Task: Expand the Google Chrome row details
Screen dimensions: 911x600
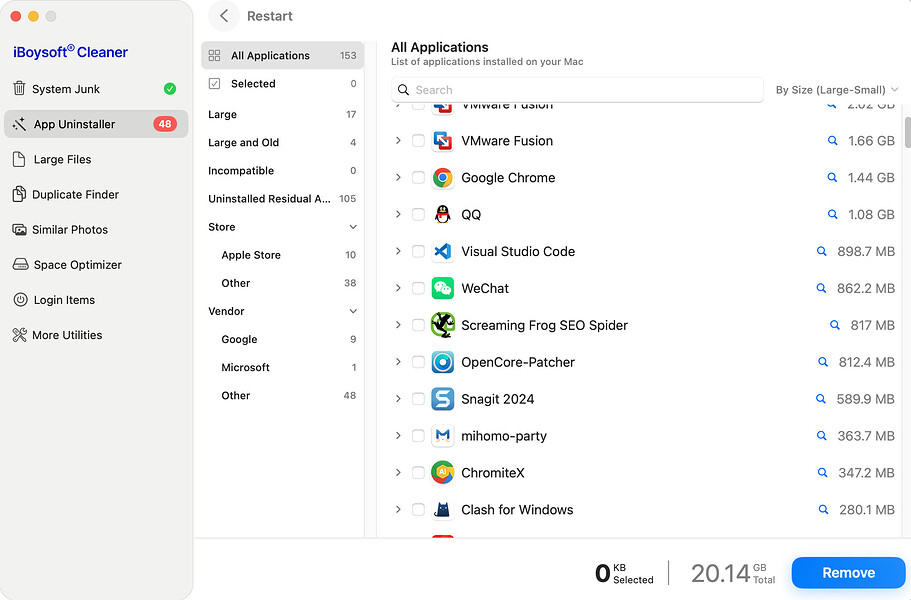Action: click(398, 177)
